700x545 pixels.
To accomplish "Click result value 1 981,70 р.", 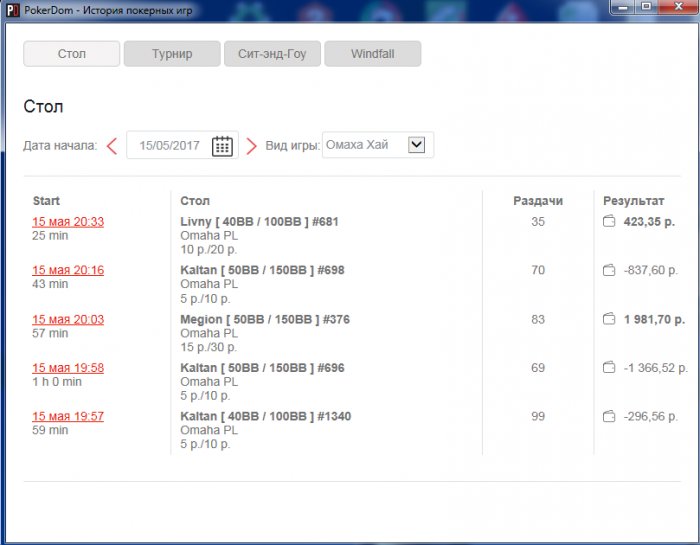I will [x=654, y=320].
